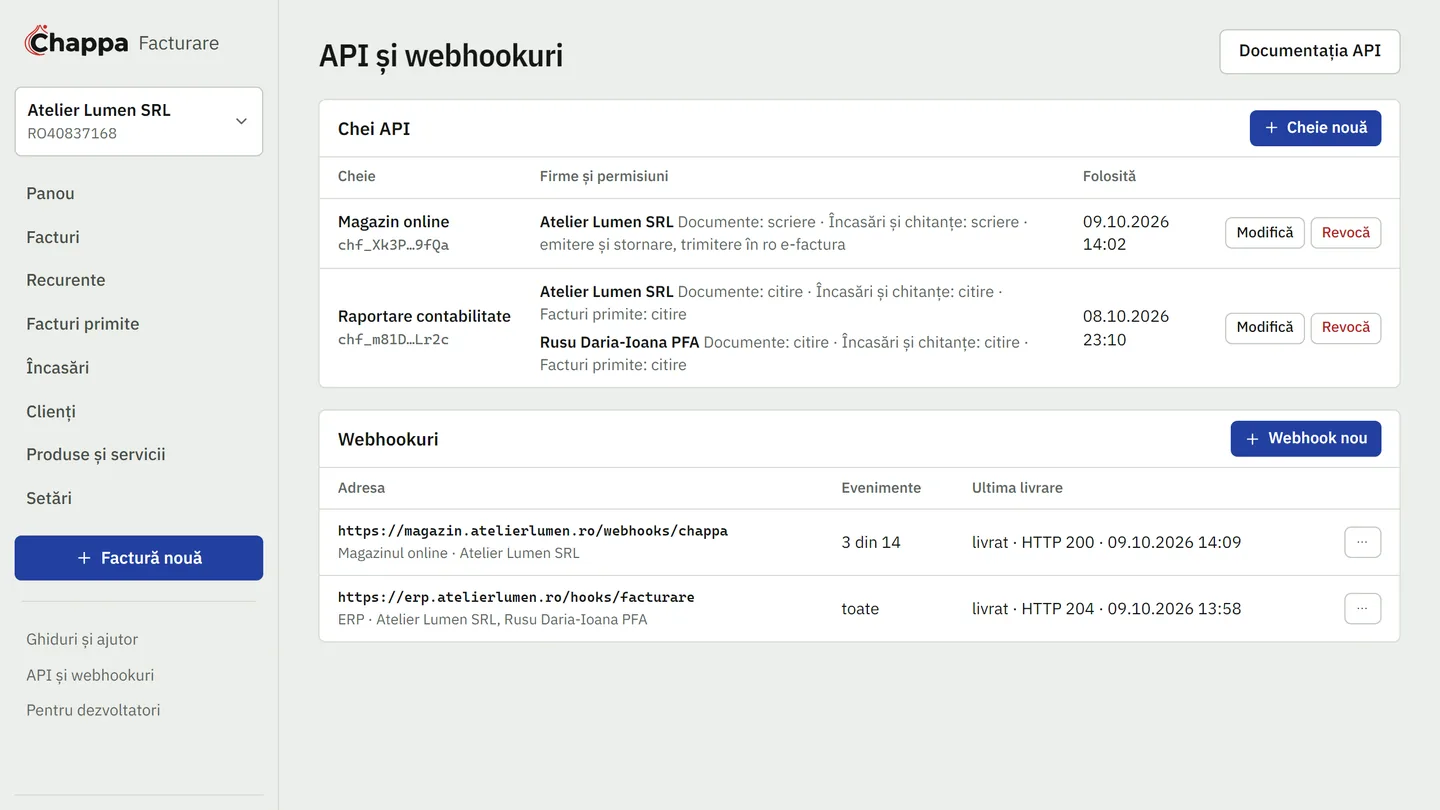Viewport: 1440px width, 810px height.
Task: Edit the Raportare contabilitate key
Action: pyautogui.click(x=1265, y=328)
